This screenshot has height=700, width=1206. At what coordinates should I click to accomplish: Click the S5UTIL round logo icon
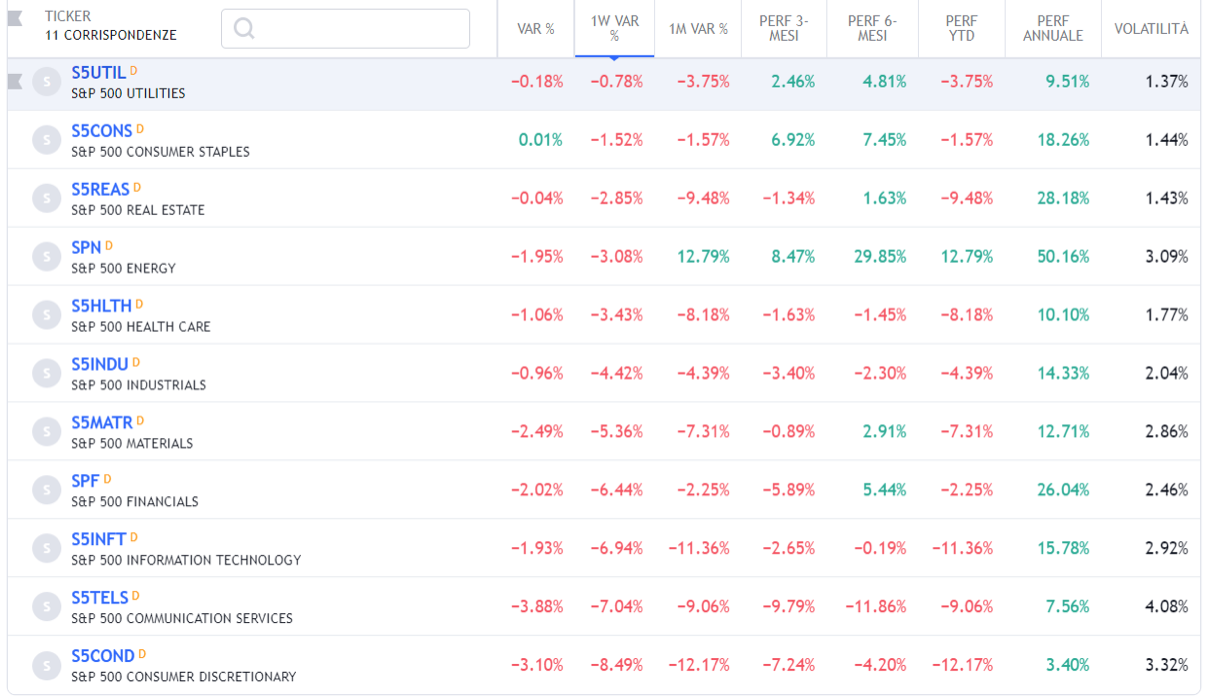tap(46, 82)
